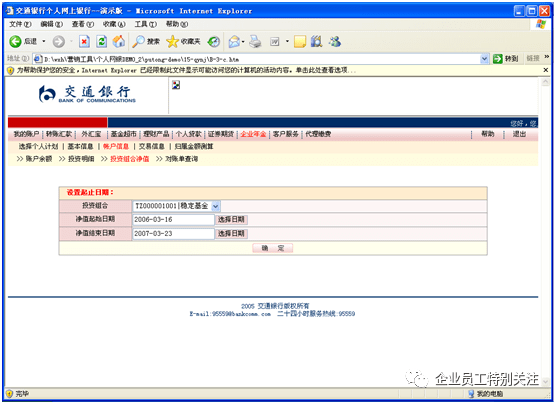Select the 证券期货 navigation tab
The image size is (556, 404).
click(221, 134)
